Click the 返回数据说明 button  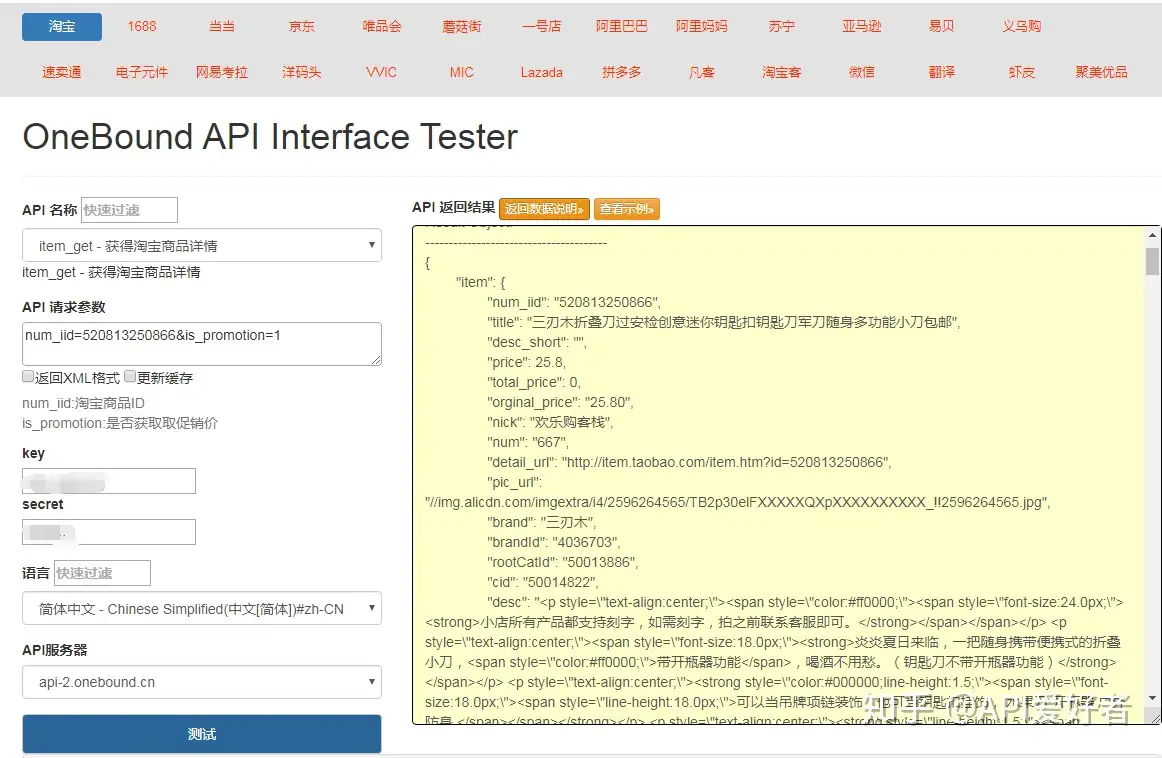(545, 209)
